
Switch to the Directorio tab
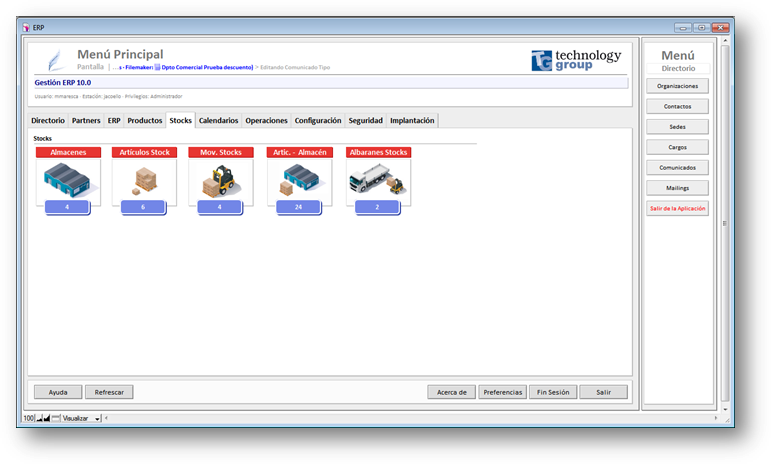tap(48, 120)
